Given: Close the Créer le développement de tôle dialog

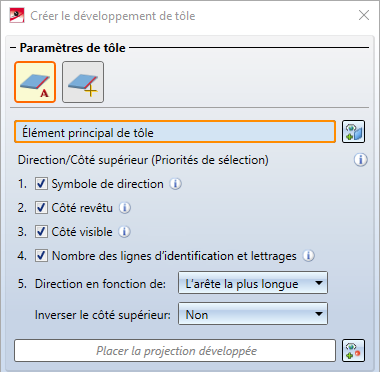Looking at the screenshot, I should [x=364, y=15].
